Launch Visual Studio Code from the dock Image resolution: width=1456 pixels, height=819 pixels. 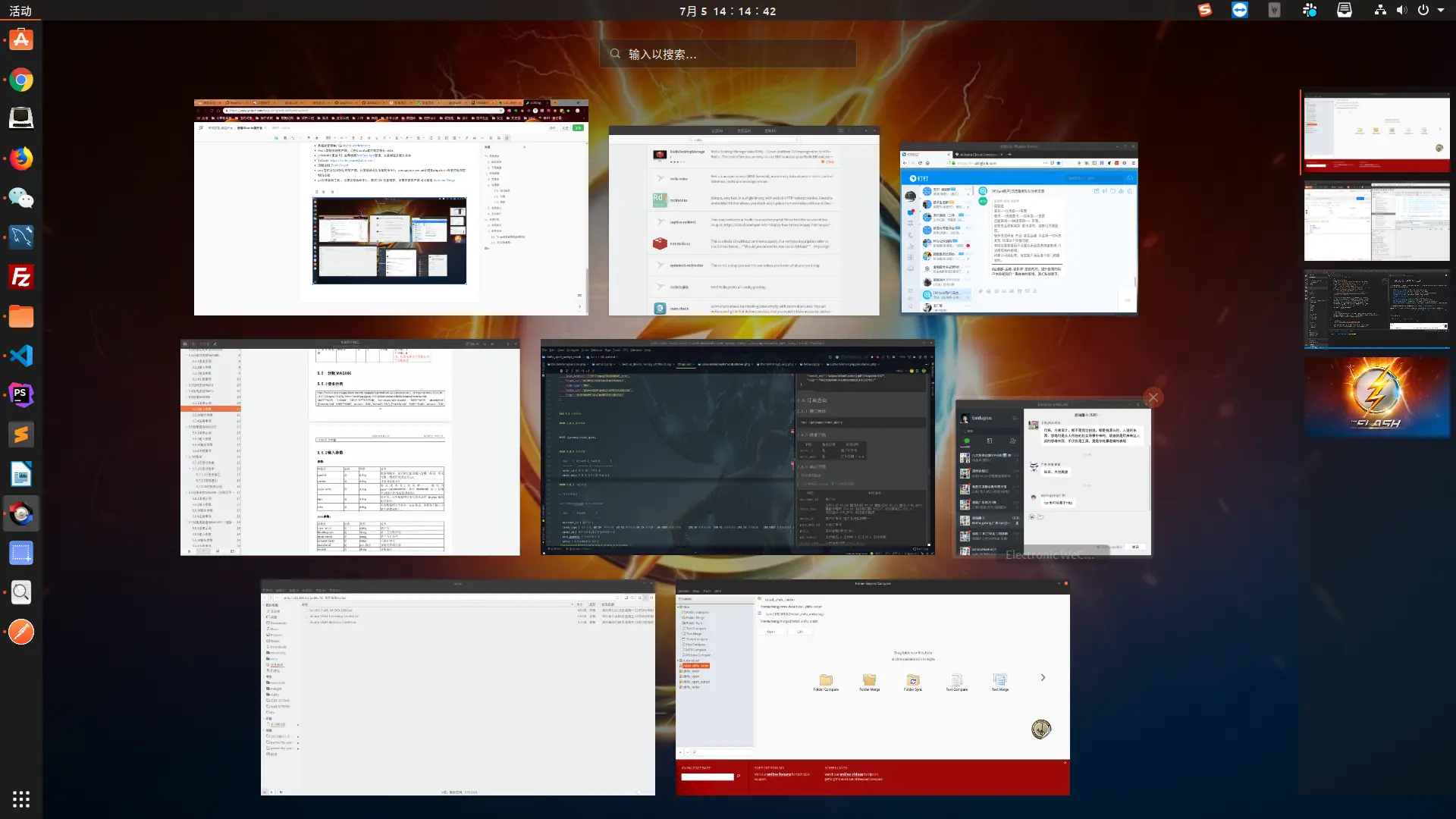[x=21, y=356]
